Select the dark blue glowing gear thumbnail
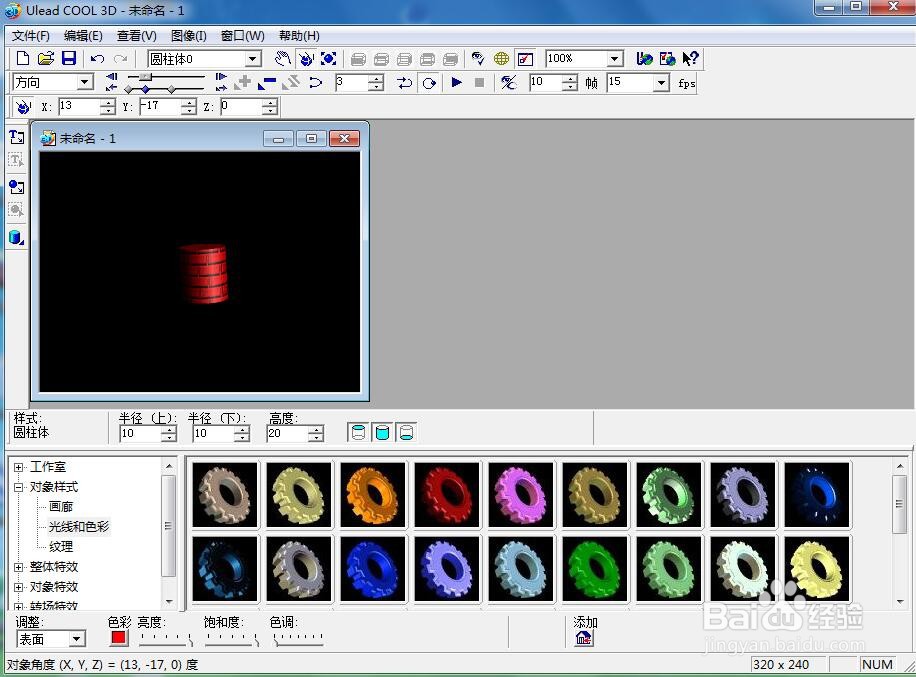916x677 pixels. [x=817, y=495]
